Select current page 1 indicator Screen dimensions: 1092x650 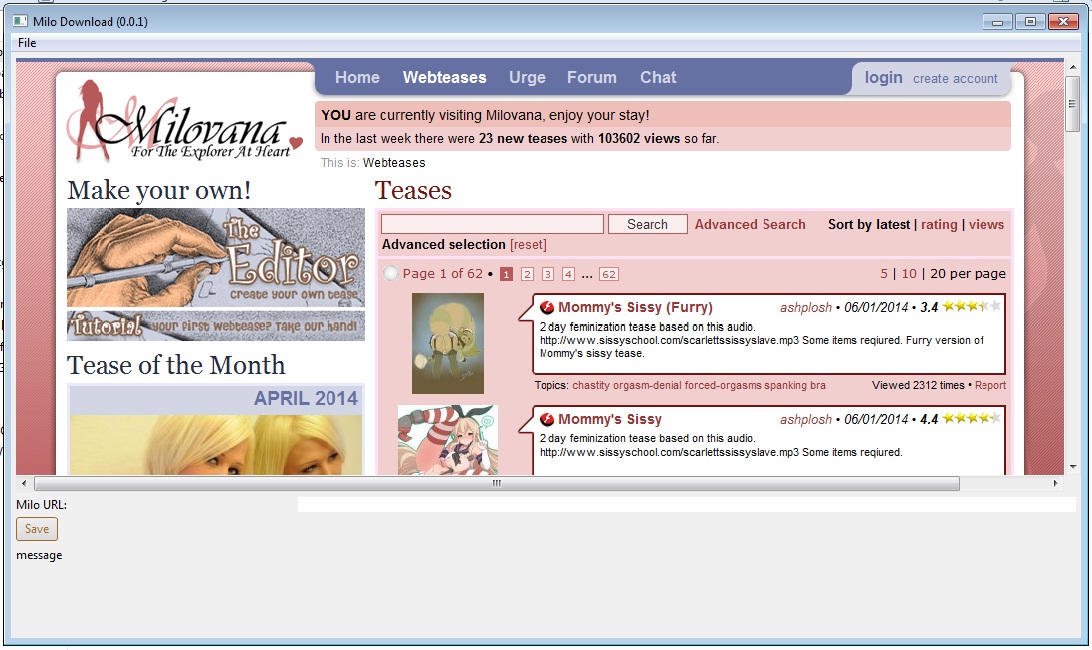506,274
